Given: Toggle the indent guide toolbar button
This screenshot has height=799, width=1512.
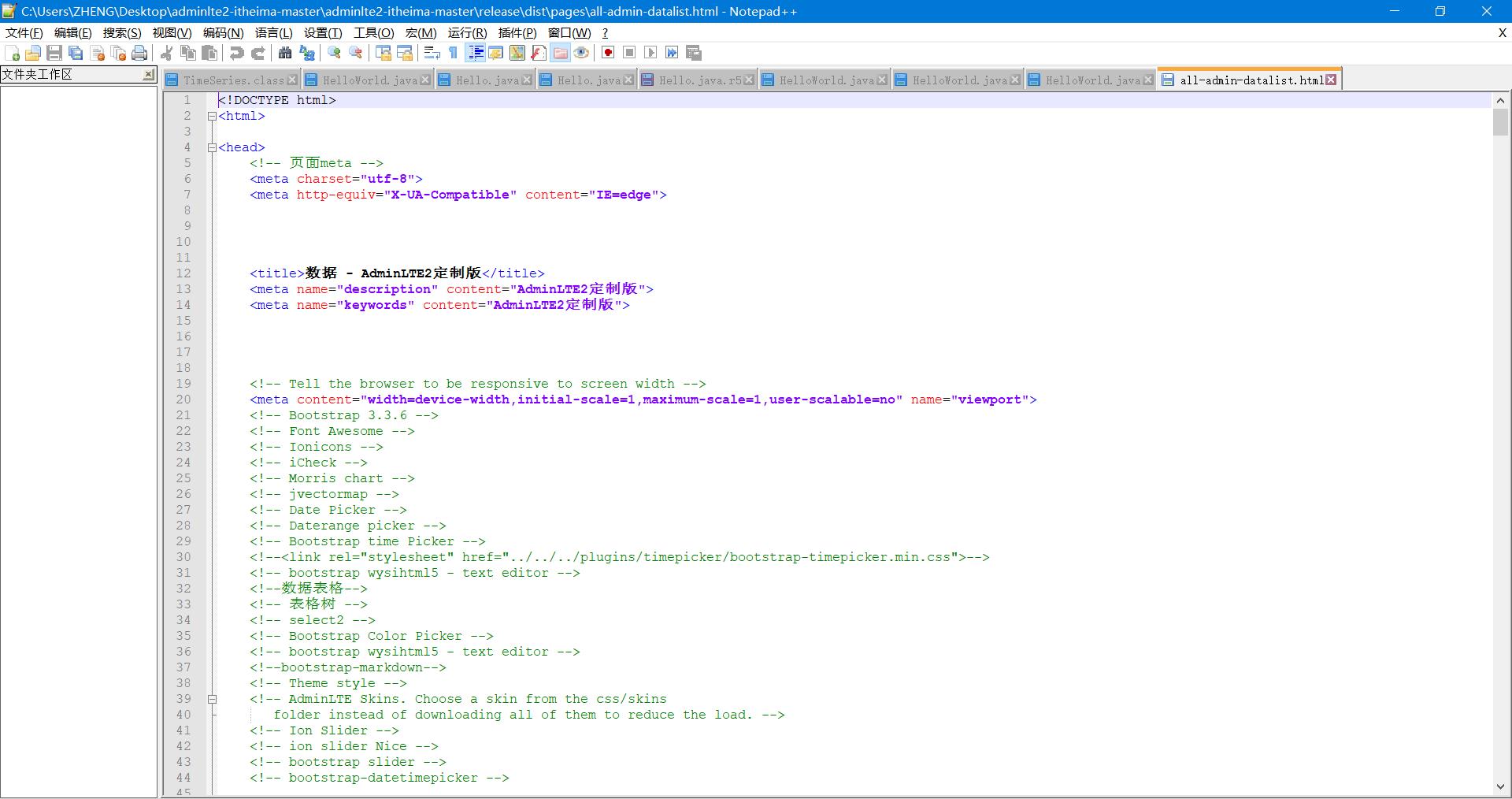Looking at the screenshot, I should point(475,53).
